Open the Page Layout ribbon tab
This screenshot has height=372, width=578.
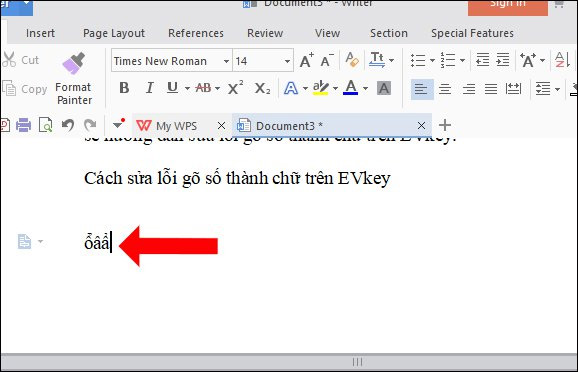[114, 33]
